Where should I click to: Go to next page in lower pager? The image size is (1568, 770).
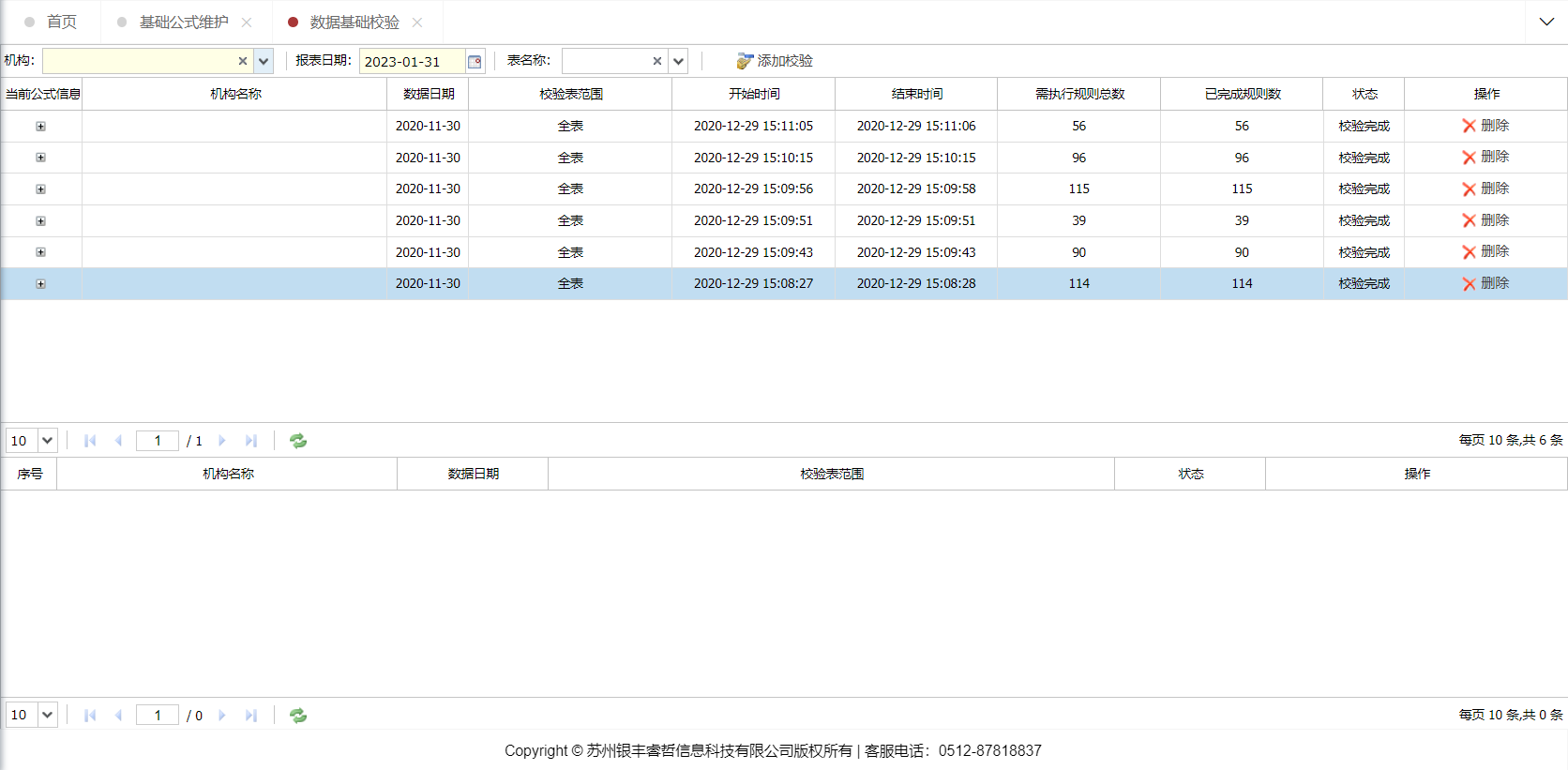[x=222, y=716]
